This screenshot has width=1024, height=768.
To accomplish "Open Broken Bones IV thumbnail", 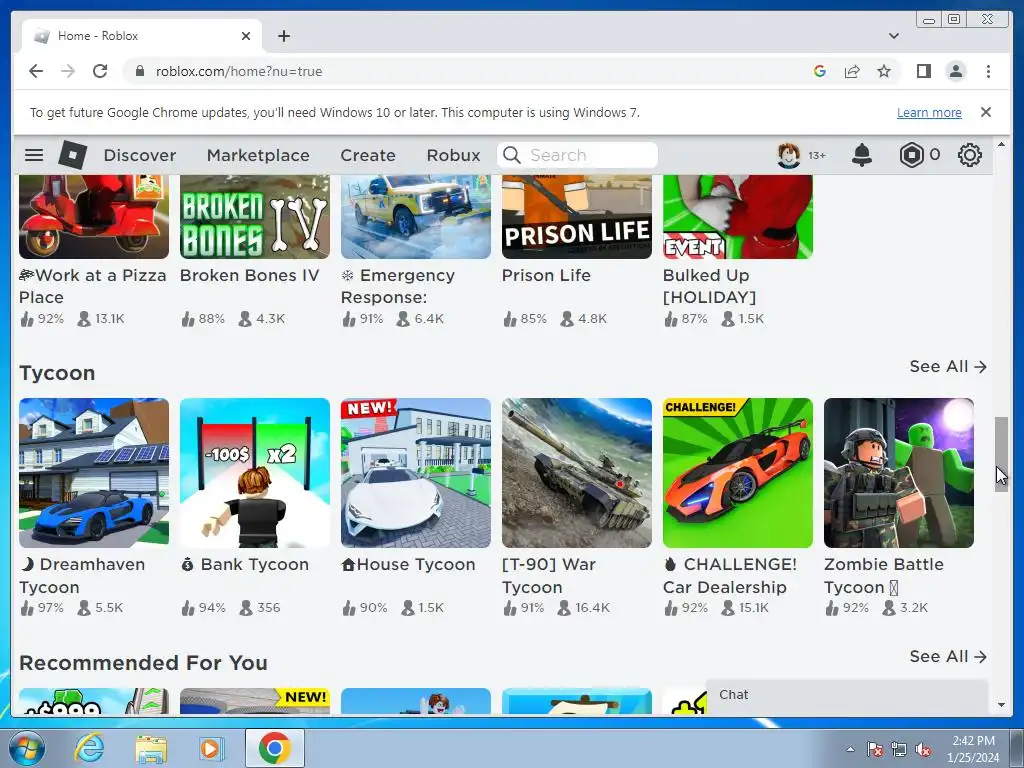I will [255, 217].
